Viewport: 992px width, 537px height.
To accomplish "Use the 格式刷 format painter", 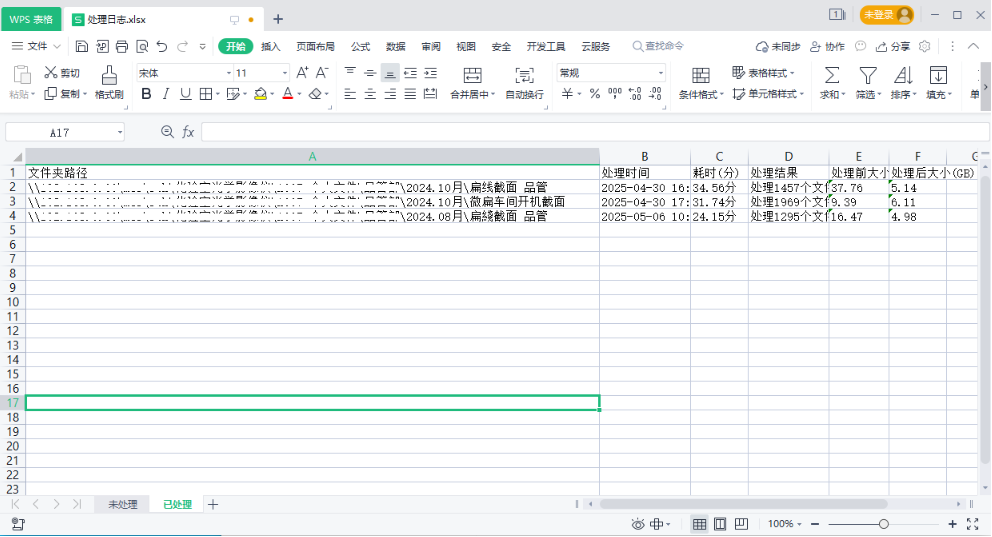I will click(x=109, y=83).
